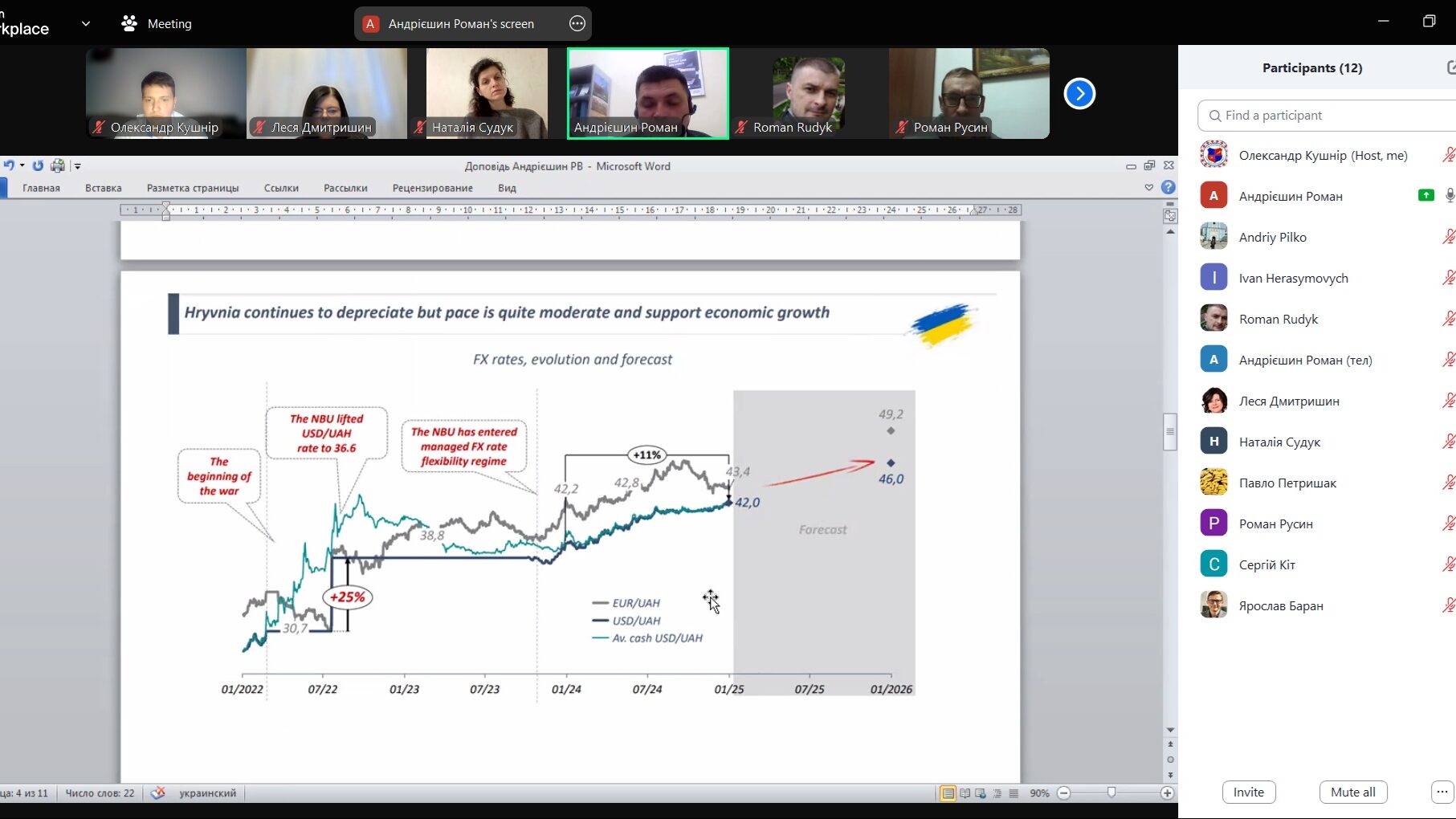This screenshot has height=819, width=1456.
Task: Open Word help question mark icon
Action: click(x=1168, y=187)
